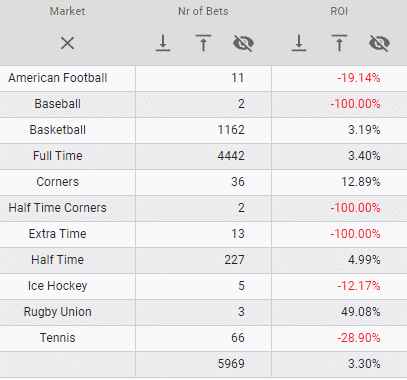Sort ROI column ascending arrow

point(339,43)
